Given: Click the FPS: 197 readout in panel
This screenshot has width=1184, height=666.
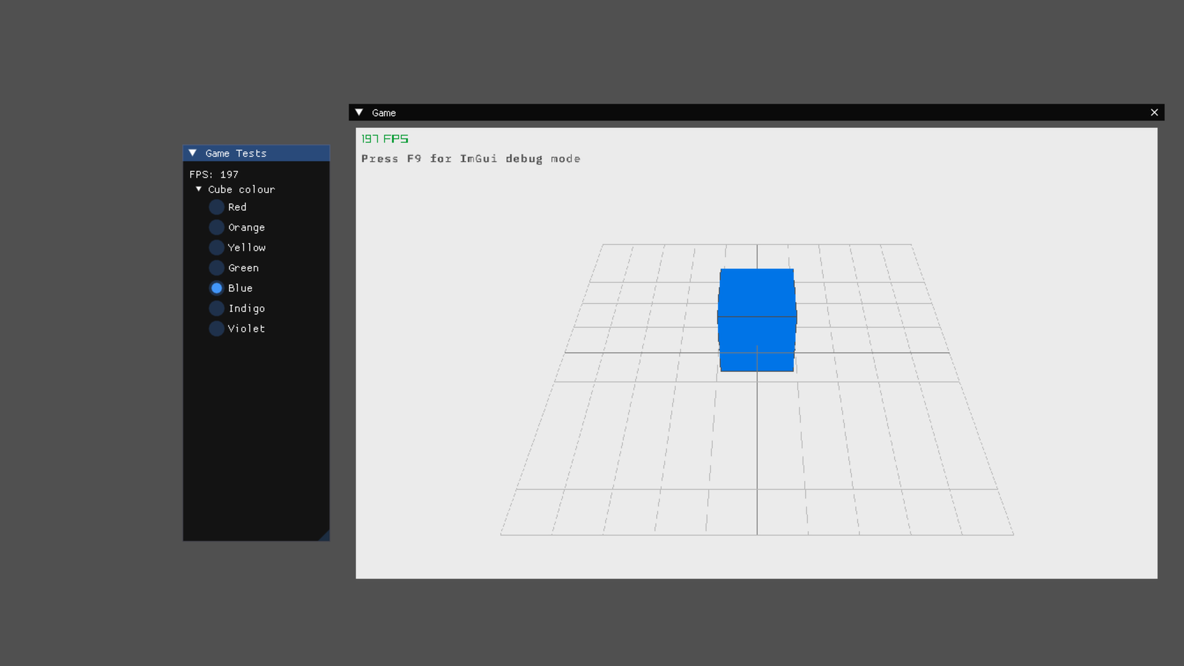Looking at the screenshot, I should tap(214, 174).
